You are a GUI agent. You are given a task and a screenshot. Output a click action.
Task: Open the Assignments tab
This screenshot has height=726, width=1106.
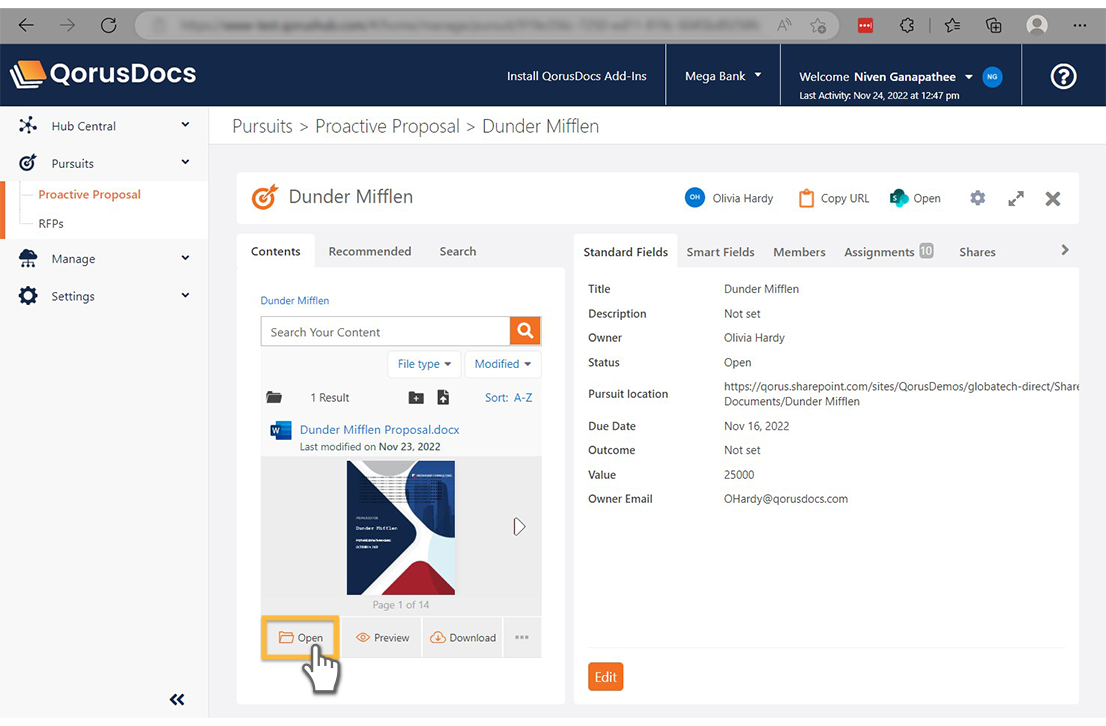[x=889, y=252]
